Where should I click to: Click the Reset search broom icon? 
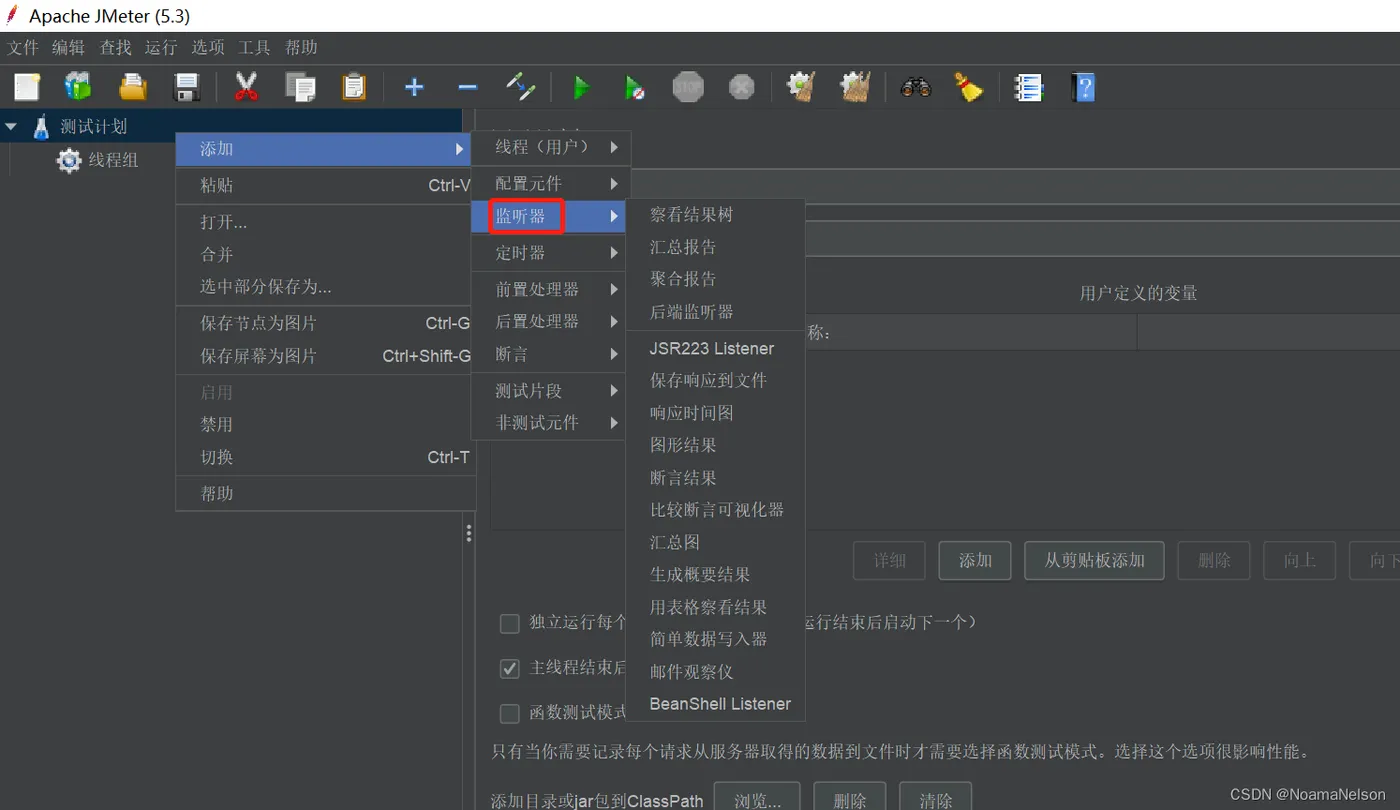968,87
